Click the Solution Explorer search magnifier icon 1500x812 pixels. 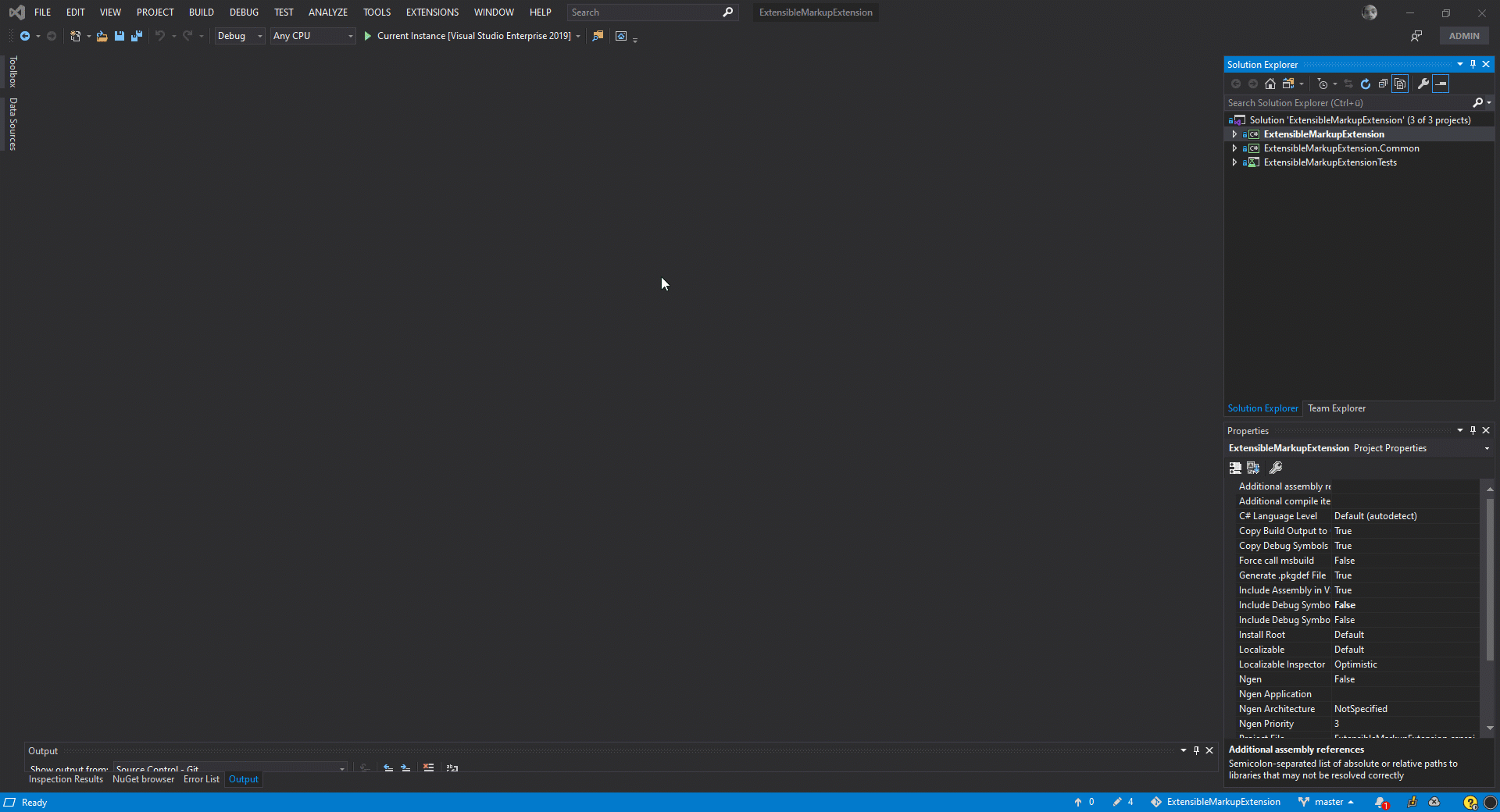pyautogui.click(x=1478, y=103)
